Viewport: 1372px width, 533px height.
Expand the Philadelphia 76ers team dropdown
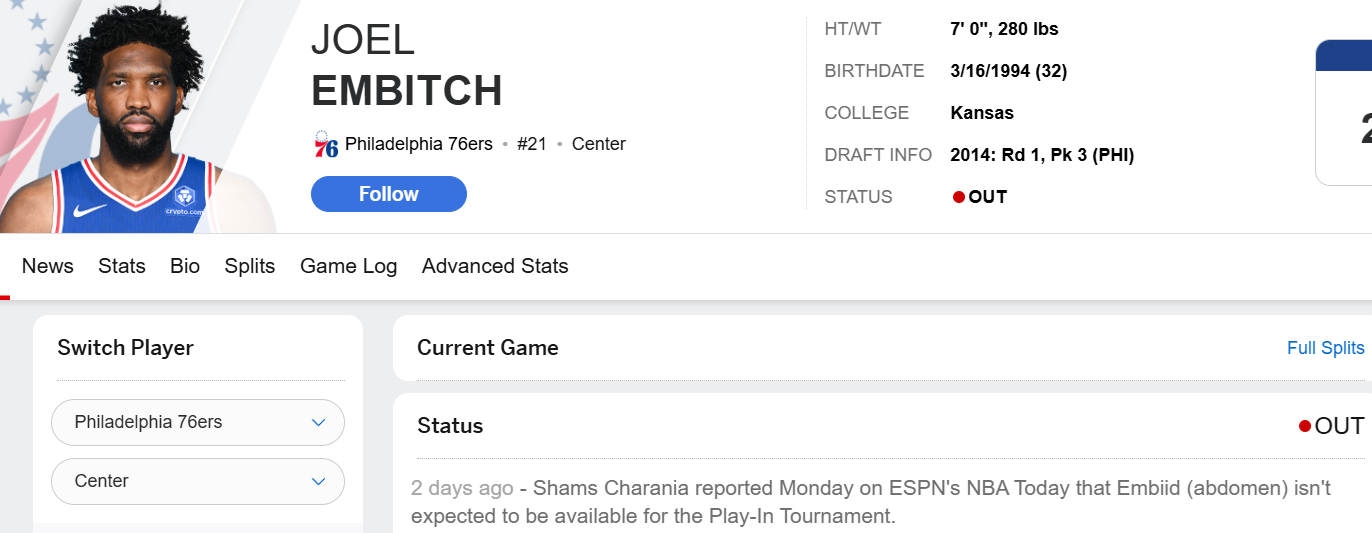point(197,422)
